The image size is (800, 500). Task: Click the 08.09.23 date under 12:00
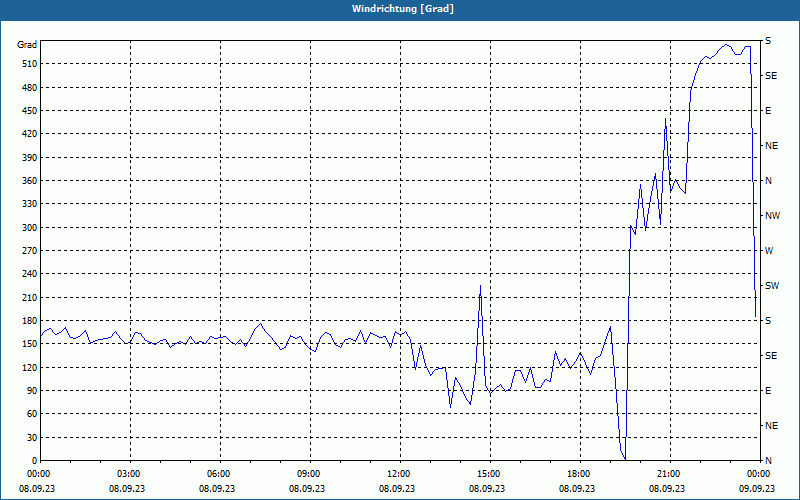pyautogui.click(x=397, y=488)
